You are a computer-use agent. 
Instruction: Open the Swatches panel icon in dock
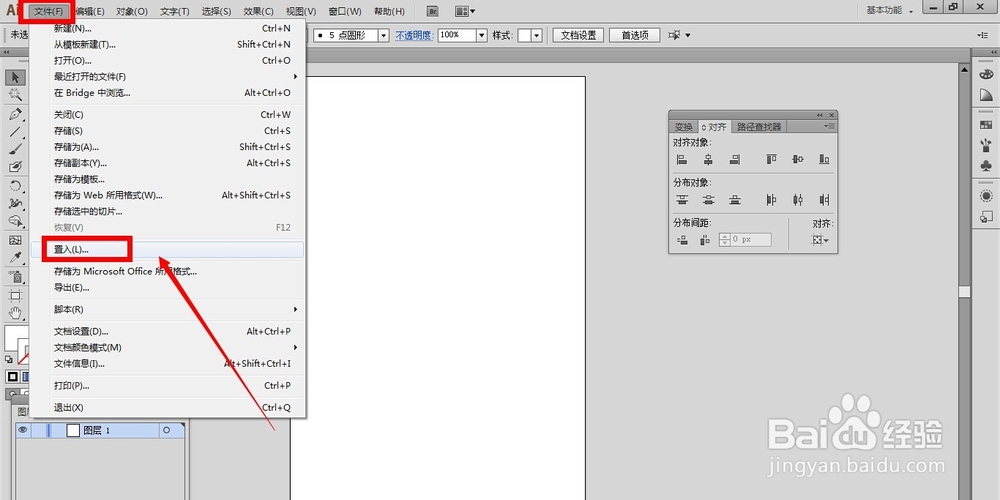(985, 125)
